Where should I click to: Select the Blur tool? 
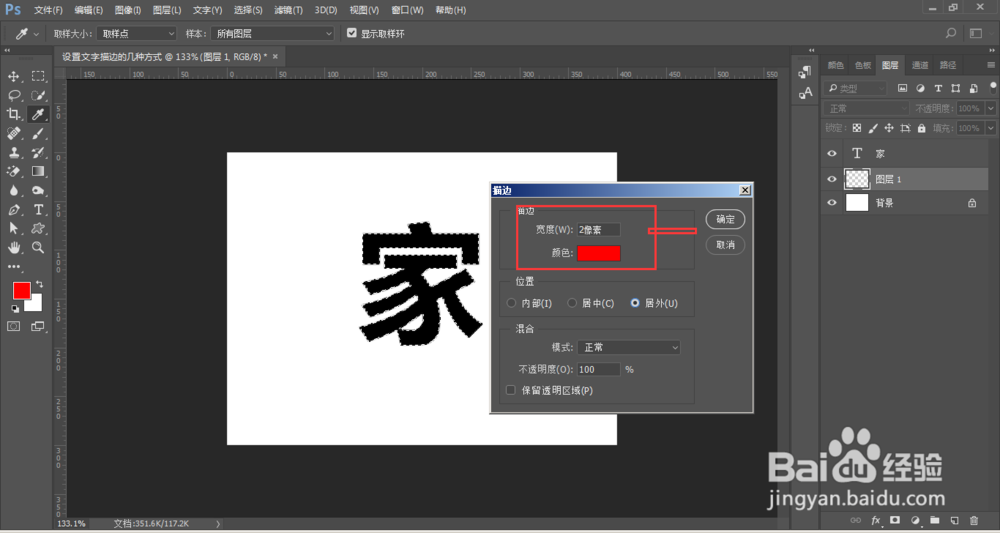[x=13, y=190]
